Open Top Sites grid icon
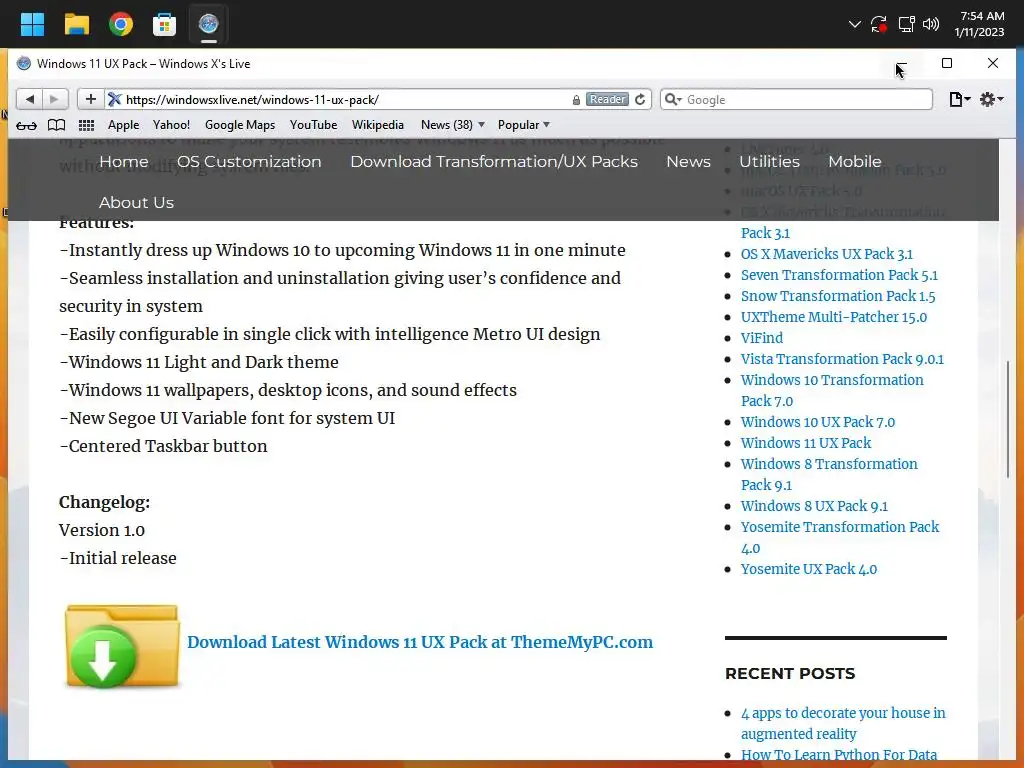Image resolution: width=1024 pixels, height=768 pixels. click(x=86, y=125)
